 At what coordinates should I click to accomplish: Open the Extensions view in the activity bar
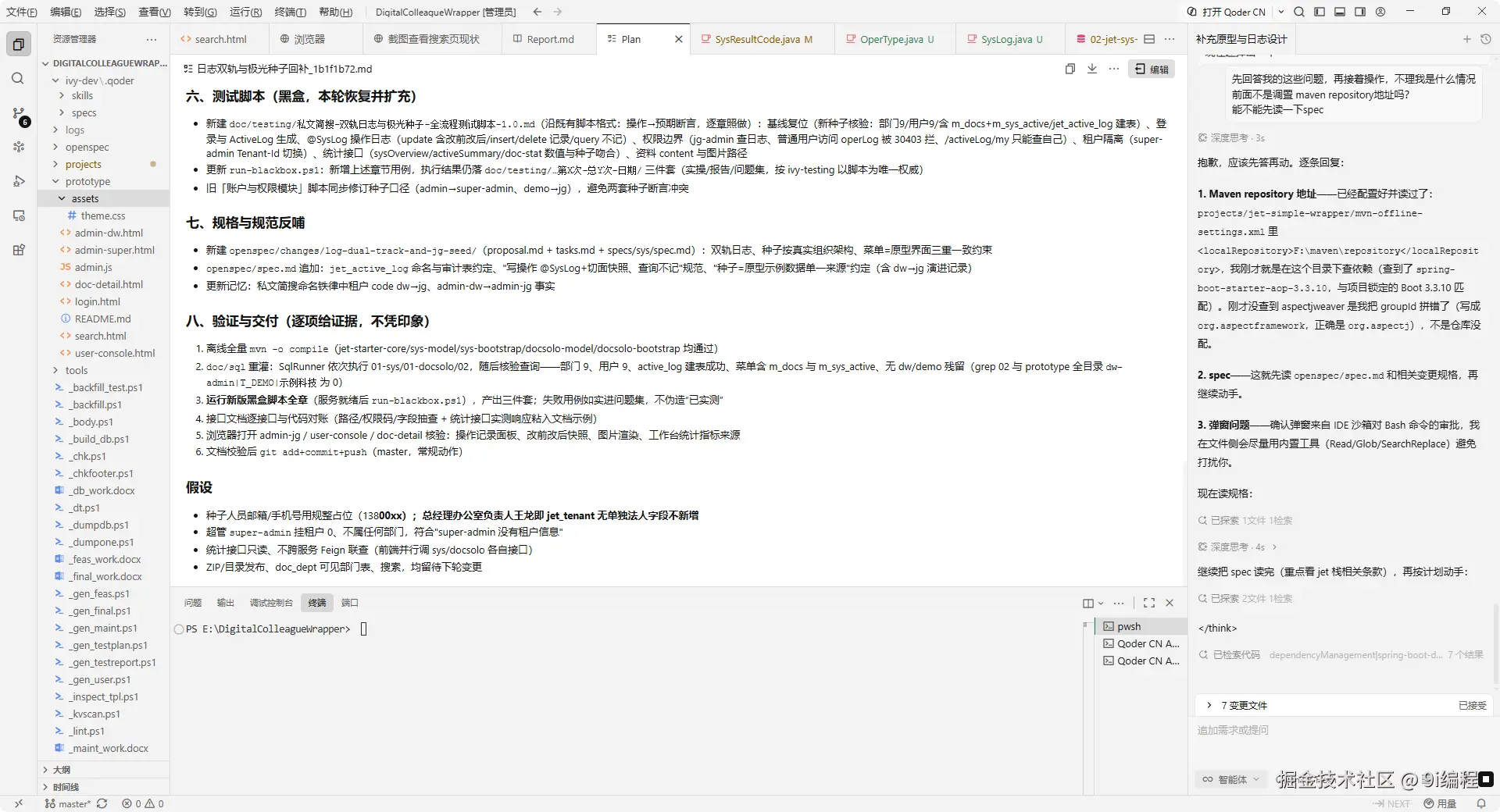click(x=19, y=250)
